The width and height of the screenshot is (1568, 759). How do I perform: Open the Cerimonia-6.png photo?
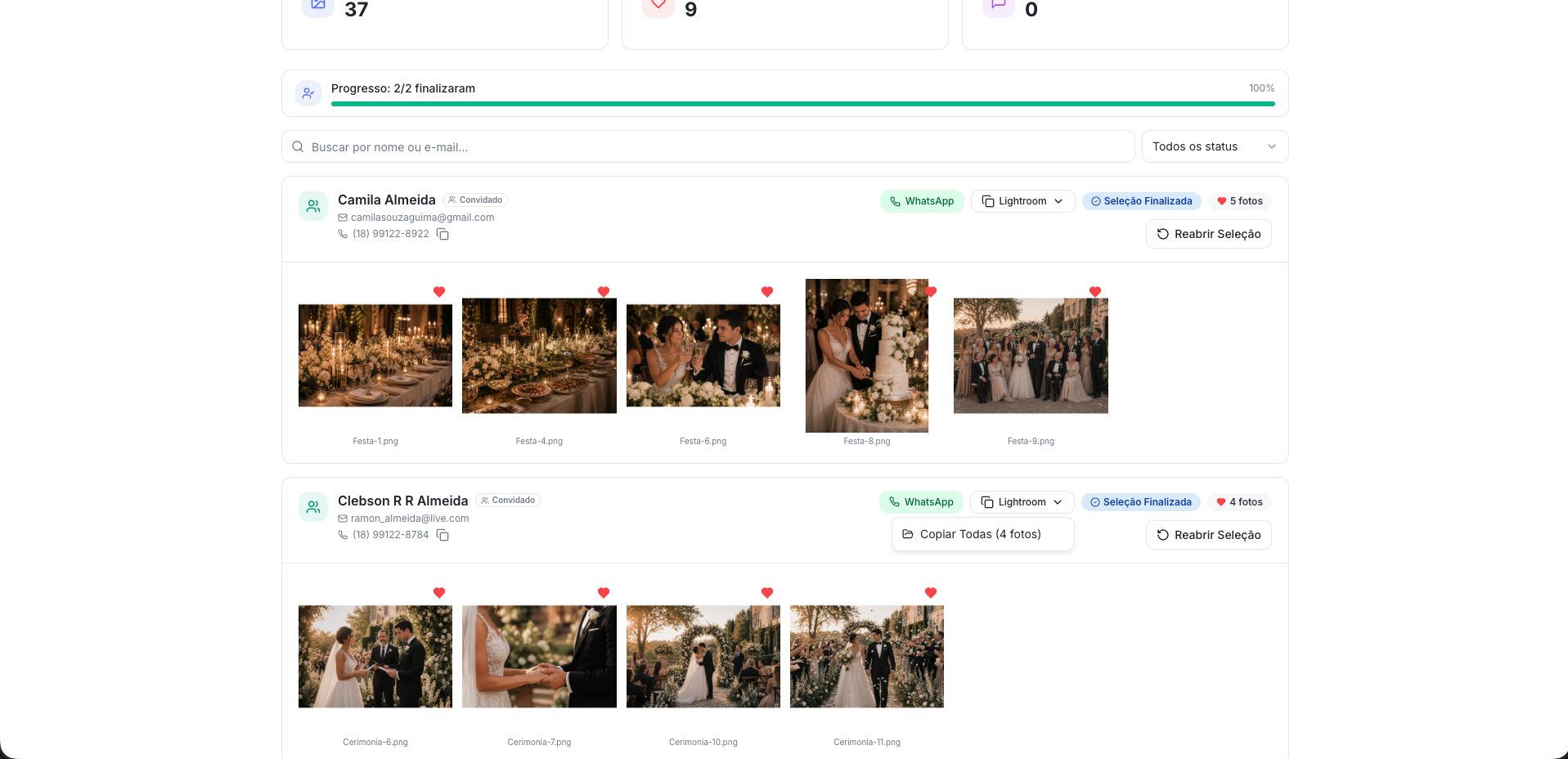point(375,657)
